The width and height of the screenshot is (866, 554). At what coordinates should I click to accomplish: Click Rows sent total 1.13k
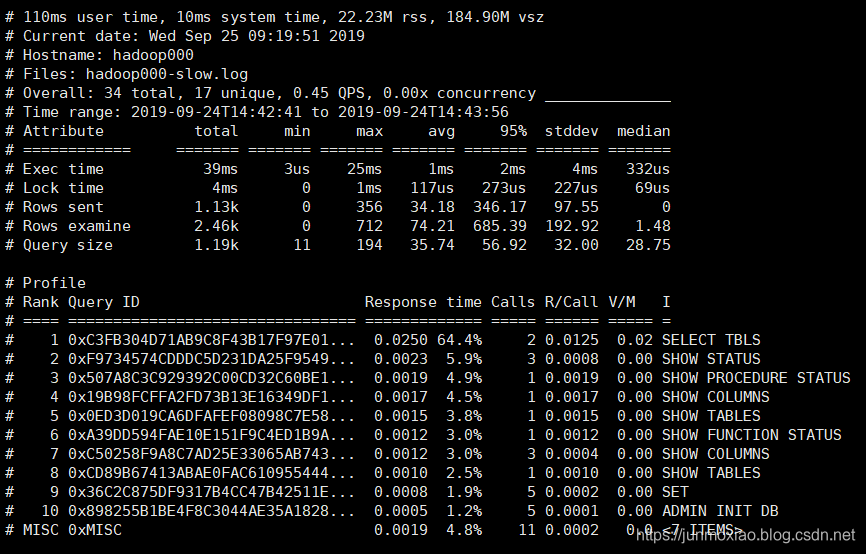coord(216,207)
